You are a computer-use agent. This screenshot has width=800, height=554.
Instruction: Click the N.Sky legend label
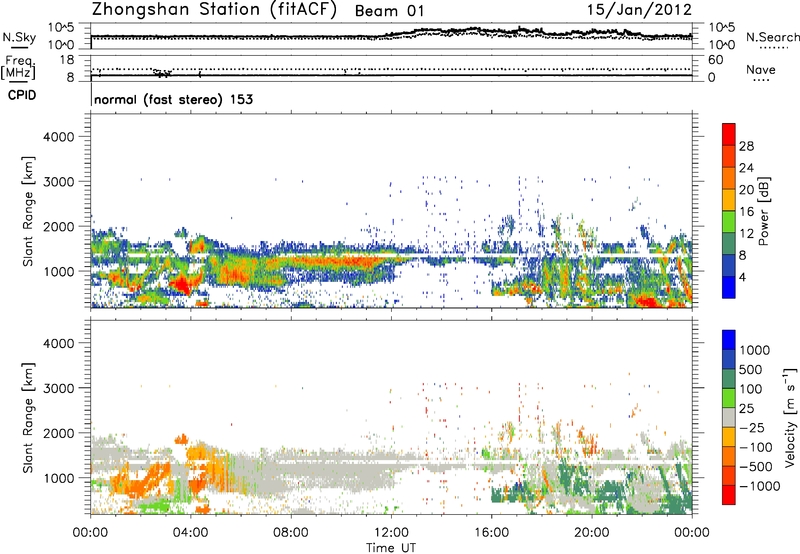coord(19,37)
